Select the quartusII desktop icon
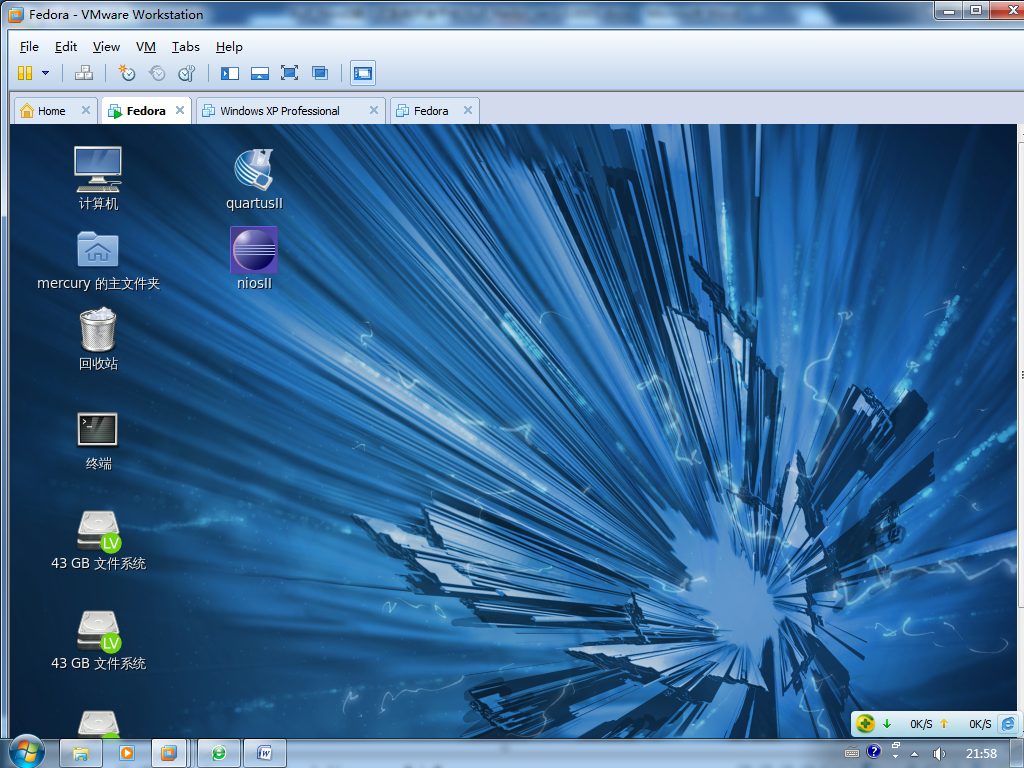Screen dimensions: 1024x768 click(x=255, y=179)
